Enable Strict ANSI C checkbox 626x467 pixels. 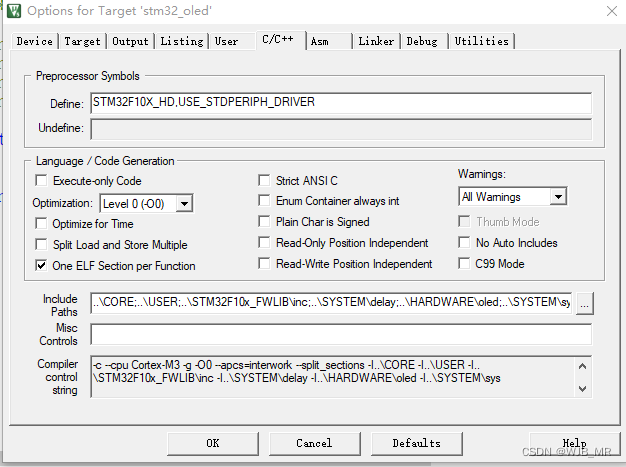[264, 180]
